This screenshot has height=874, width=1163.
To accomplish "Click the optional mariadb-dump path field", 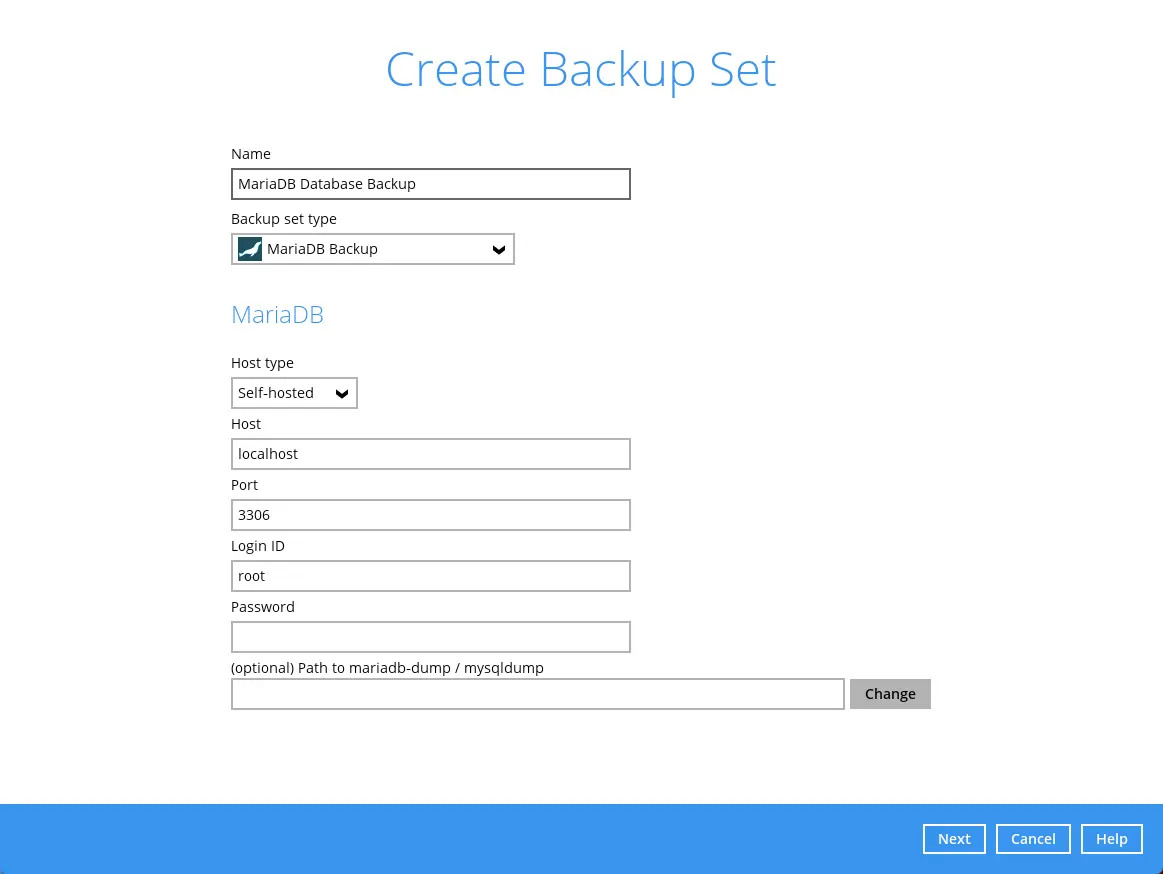I will (x=537, y=693).
